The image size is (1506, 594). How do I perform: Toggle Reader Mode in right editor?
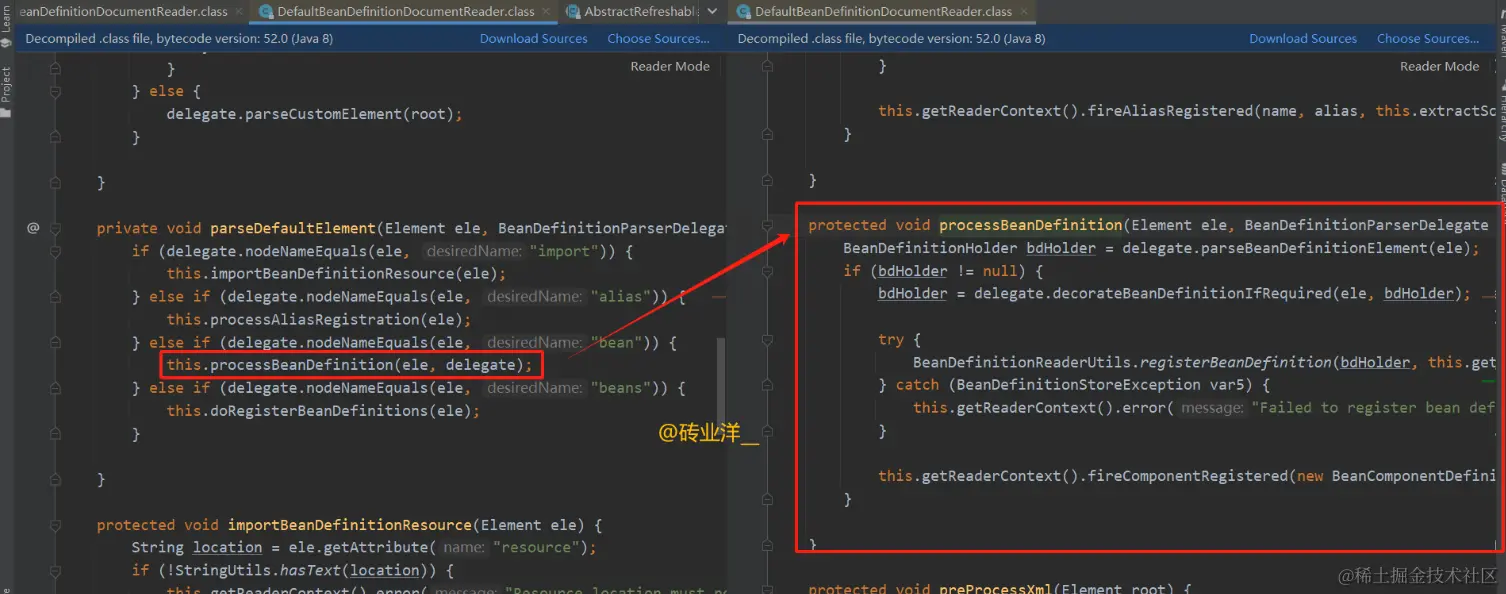pyautogui.click(x=1439, y=66)
